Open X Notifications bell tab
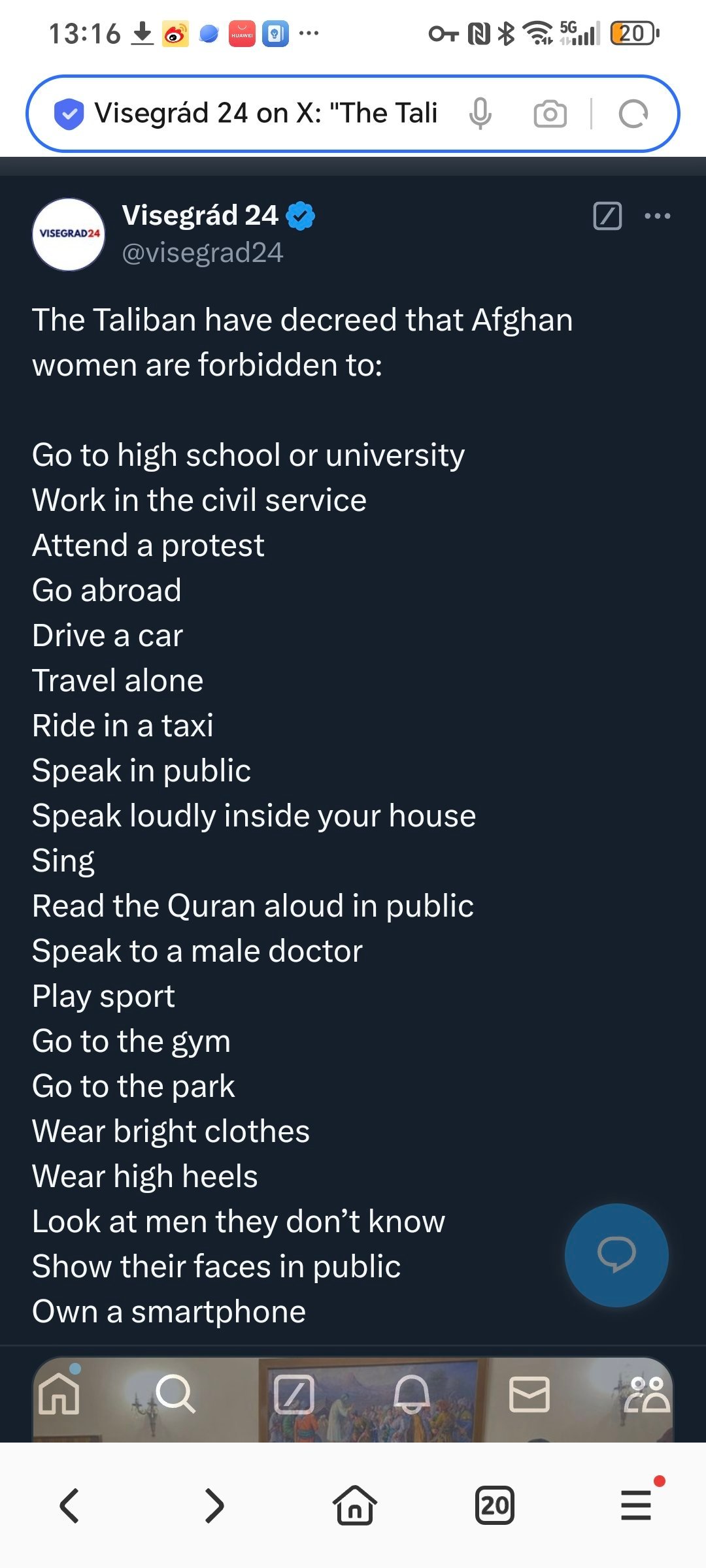Screen dimensions: 706x1568 tap(412, 1394)
